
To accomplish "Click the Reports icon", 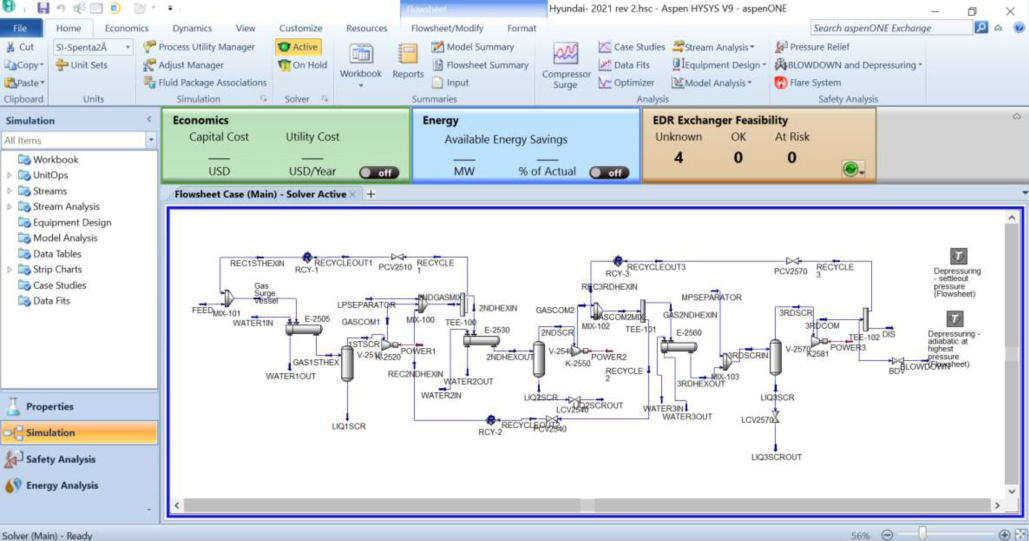I will click(408, 62).
